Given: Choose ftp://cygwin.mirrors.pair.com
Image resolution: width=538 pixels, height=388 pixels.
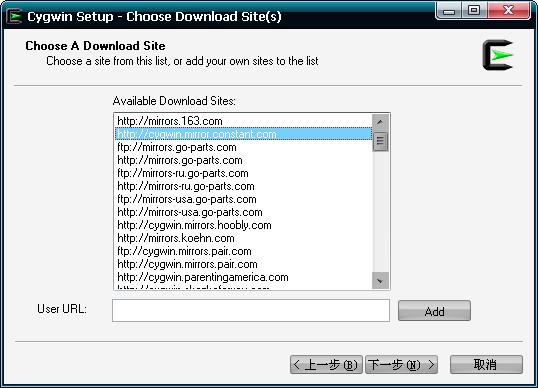Looking at the screenshot, I should tap(243, 251).
